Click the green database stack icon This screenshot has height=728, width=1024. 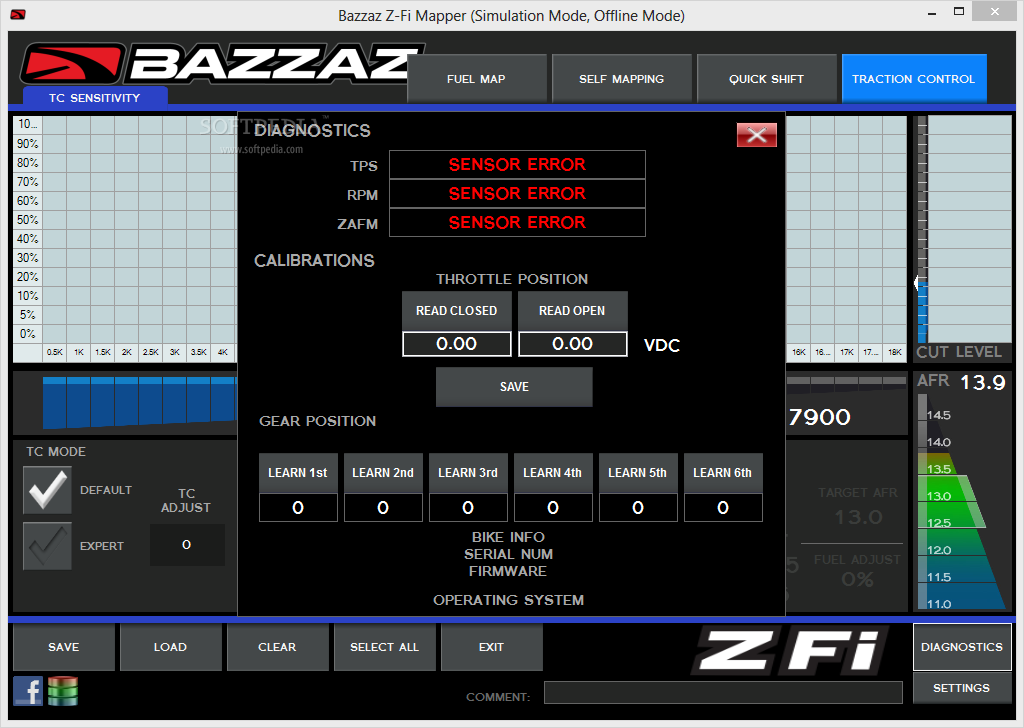pyautogui.click(x=63, y=691)
